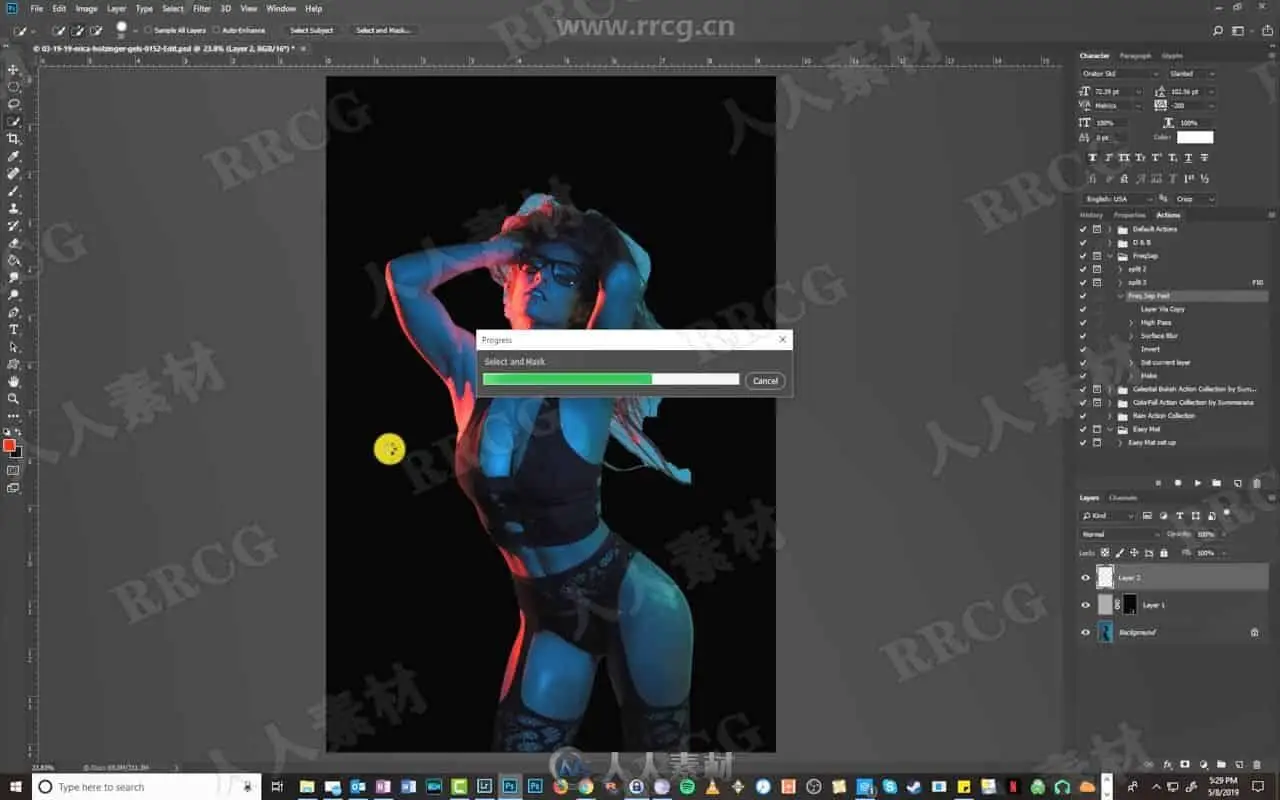Select the Path Selection tool
This screenshot has height=800, width=1280.
(x=14, y=347)
